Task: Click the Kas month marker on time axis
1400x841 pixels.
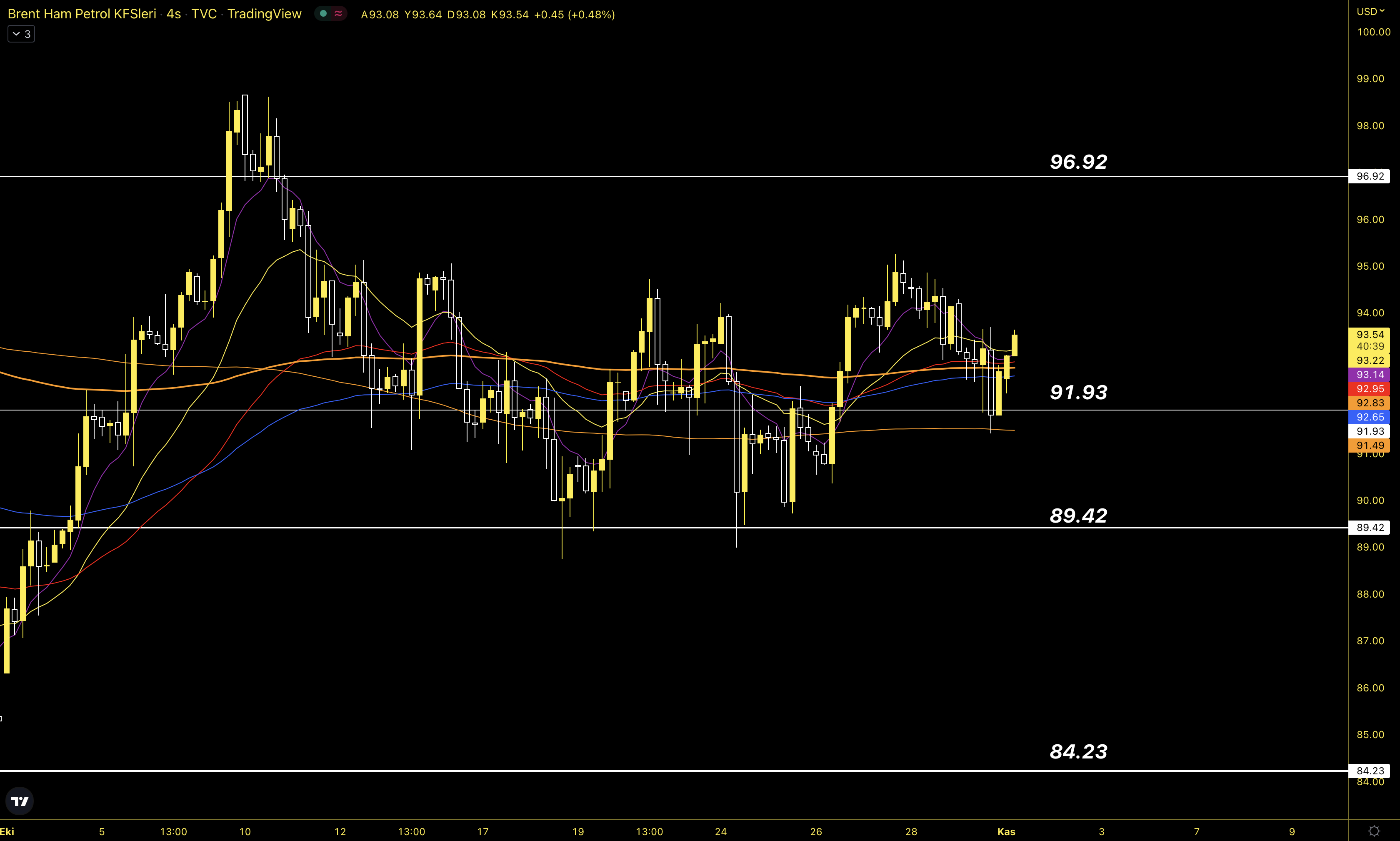Action: [1006, 831]
